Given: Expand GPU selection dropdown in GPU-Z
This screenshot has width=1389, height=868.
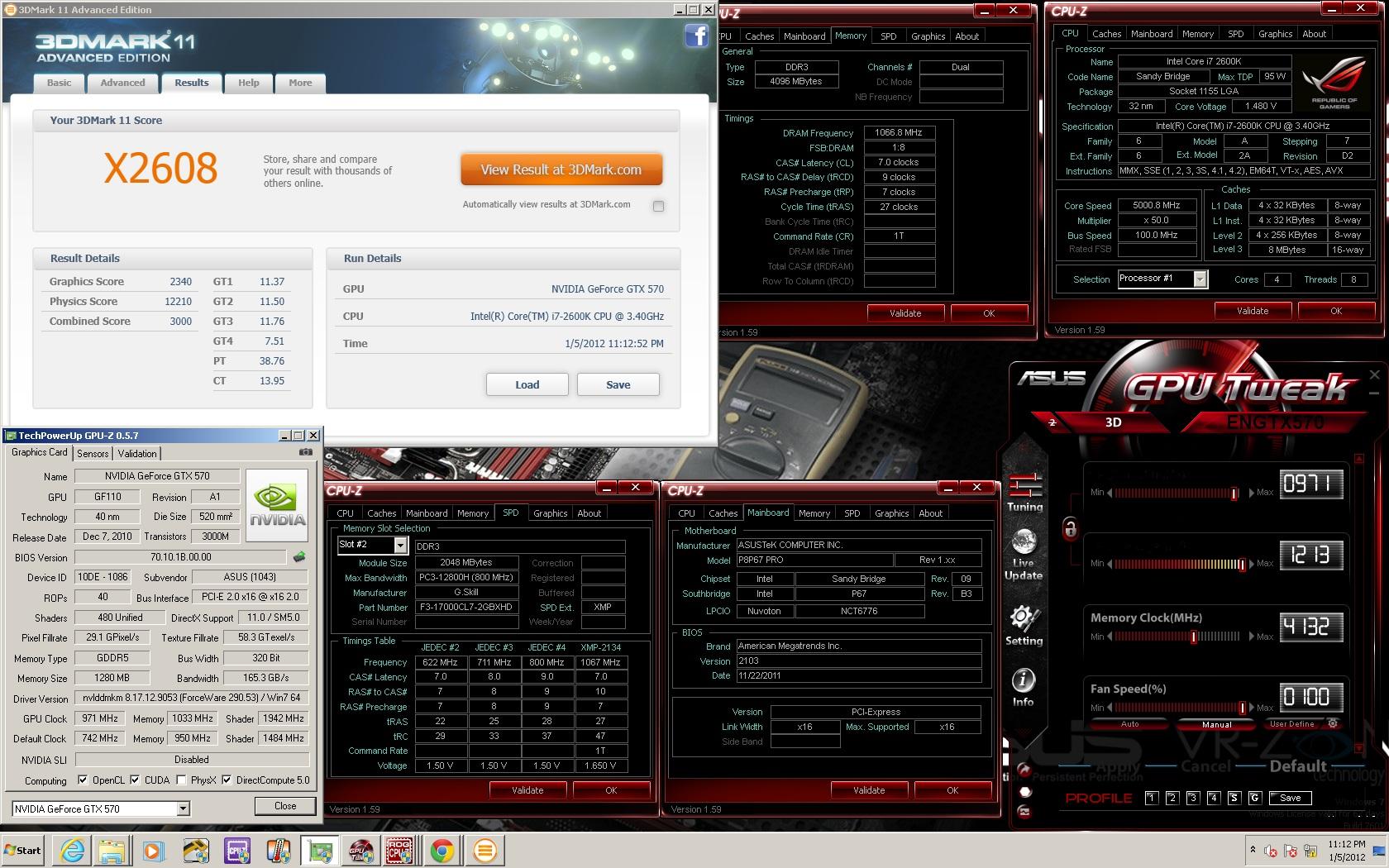Looking at the screenshot, I should [x=184, y=808].
